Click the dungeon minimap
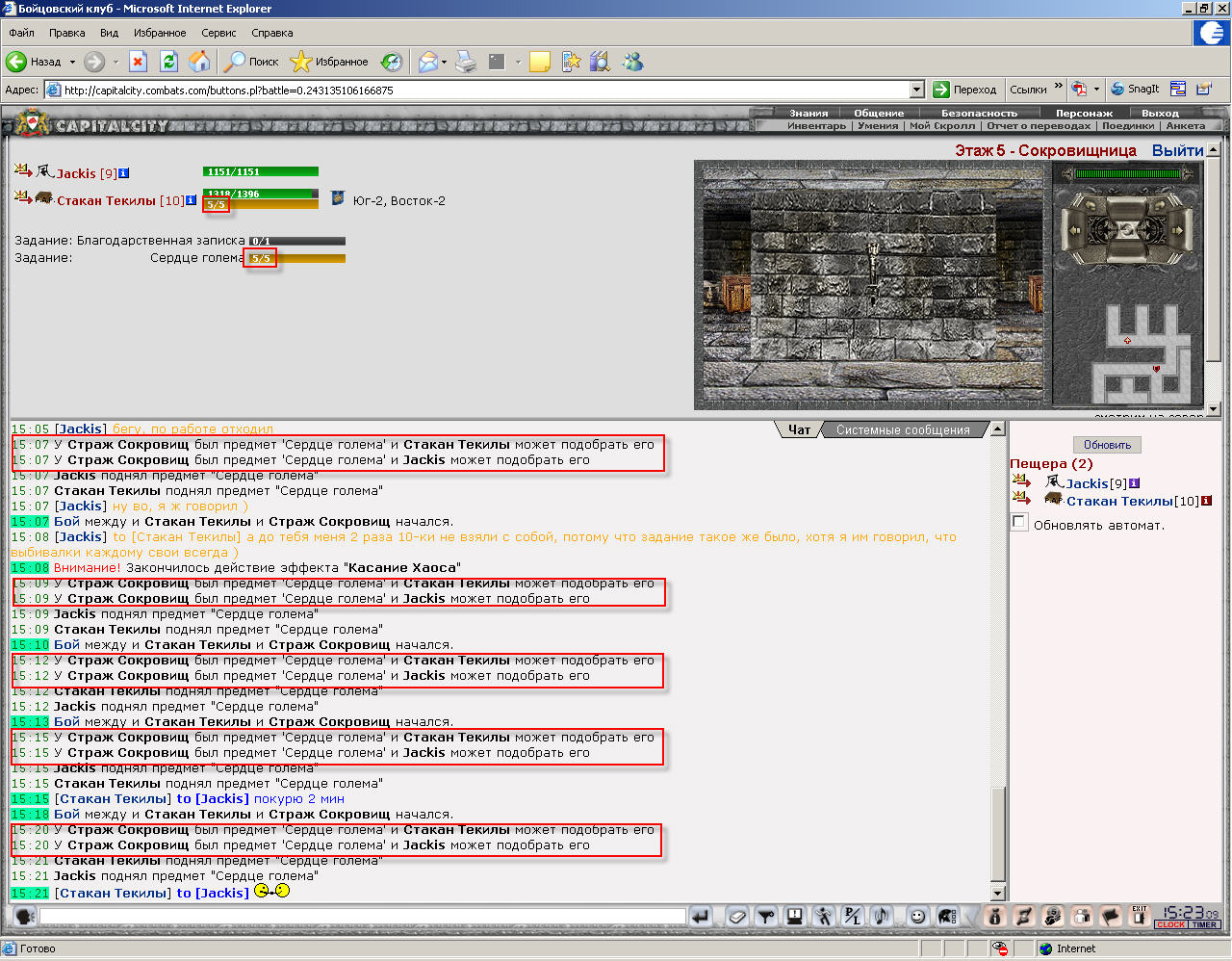Screen dimensions: 1232x961 click(1141, 353)
